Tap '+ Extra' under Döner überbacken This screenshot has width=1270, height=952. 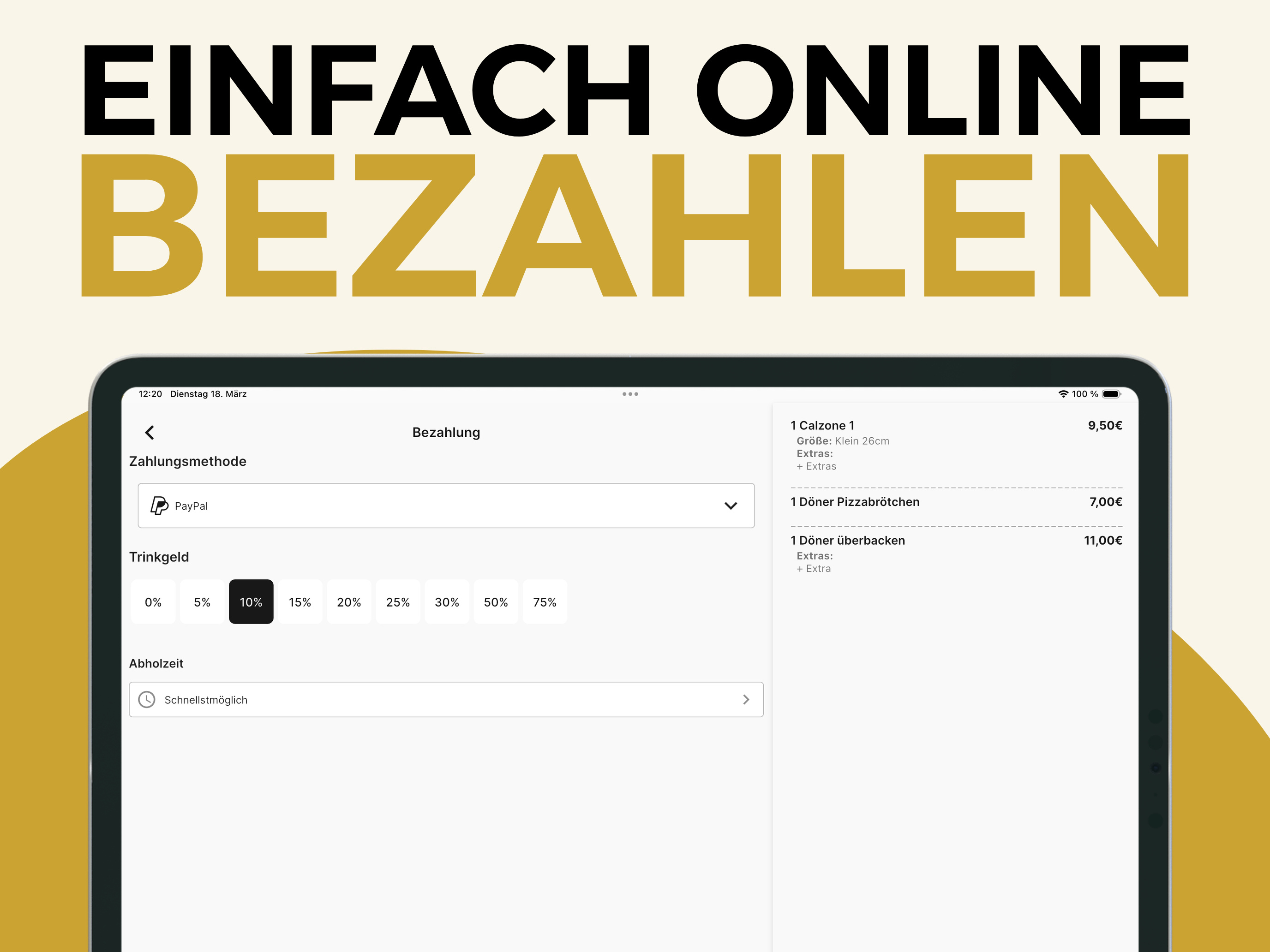click(x=814, y=569)
